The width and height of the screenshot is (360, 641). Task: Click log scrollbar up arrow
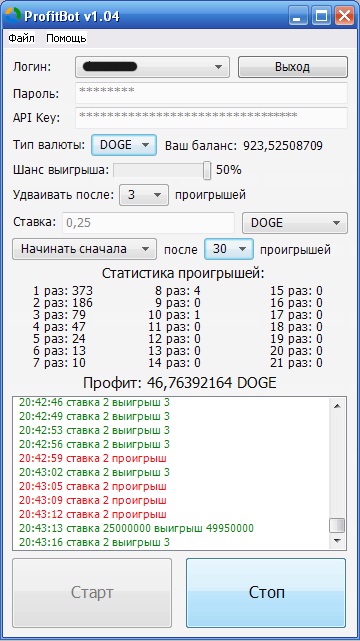338,406
